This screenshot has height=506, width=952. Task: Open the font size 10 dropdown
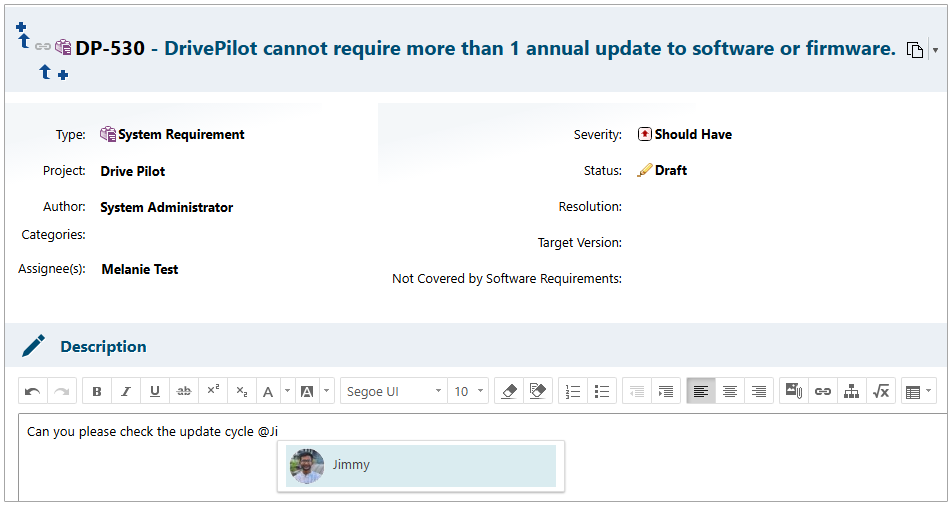click(x=469, y=391)
